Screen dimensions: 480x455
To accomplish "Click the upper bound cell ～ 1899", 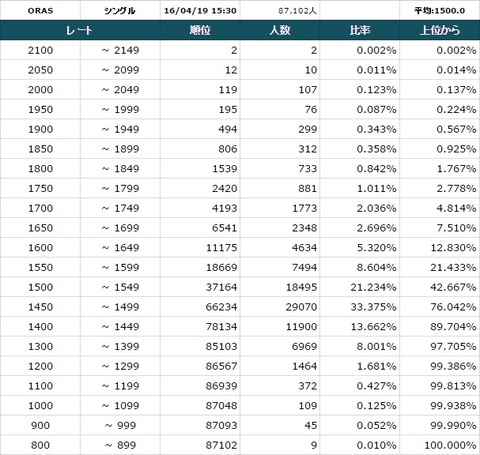I will (120, 149).
